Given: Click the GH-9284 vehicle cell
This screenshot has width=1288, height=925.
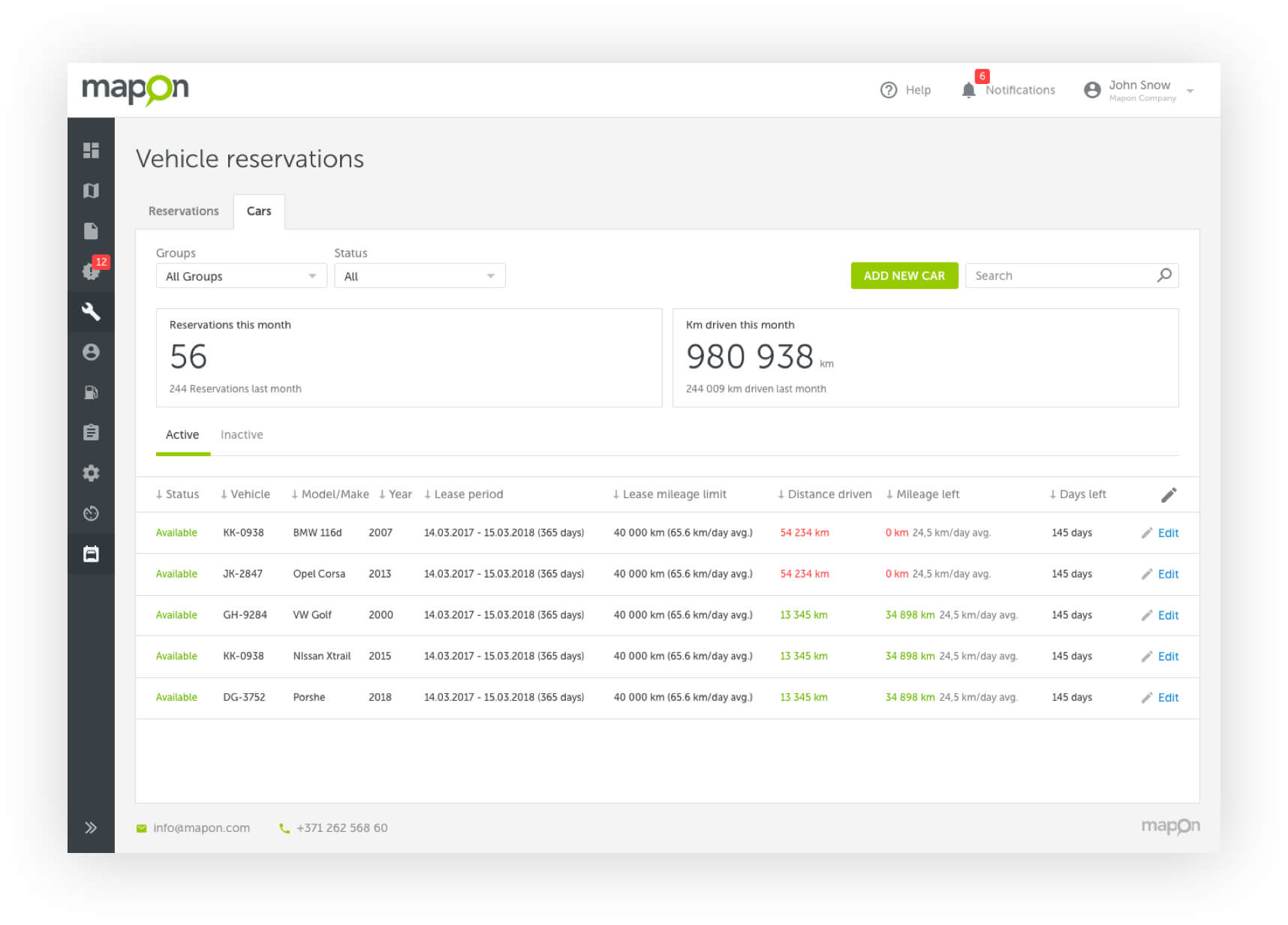Looking at the screenshot, I should (x=245, y=615).
